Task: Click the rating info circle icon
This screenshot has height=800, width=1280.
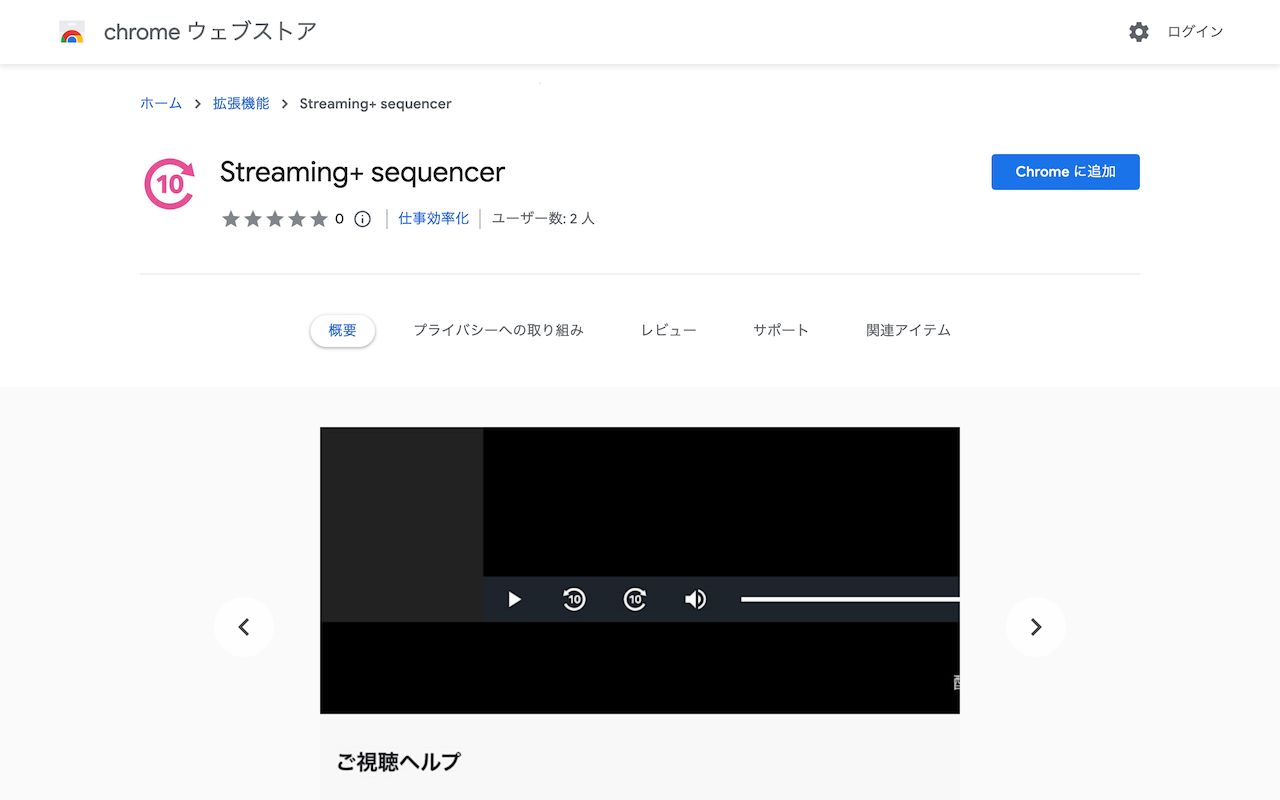Action: click(x=363, y=219)
